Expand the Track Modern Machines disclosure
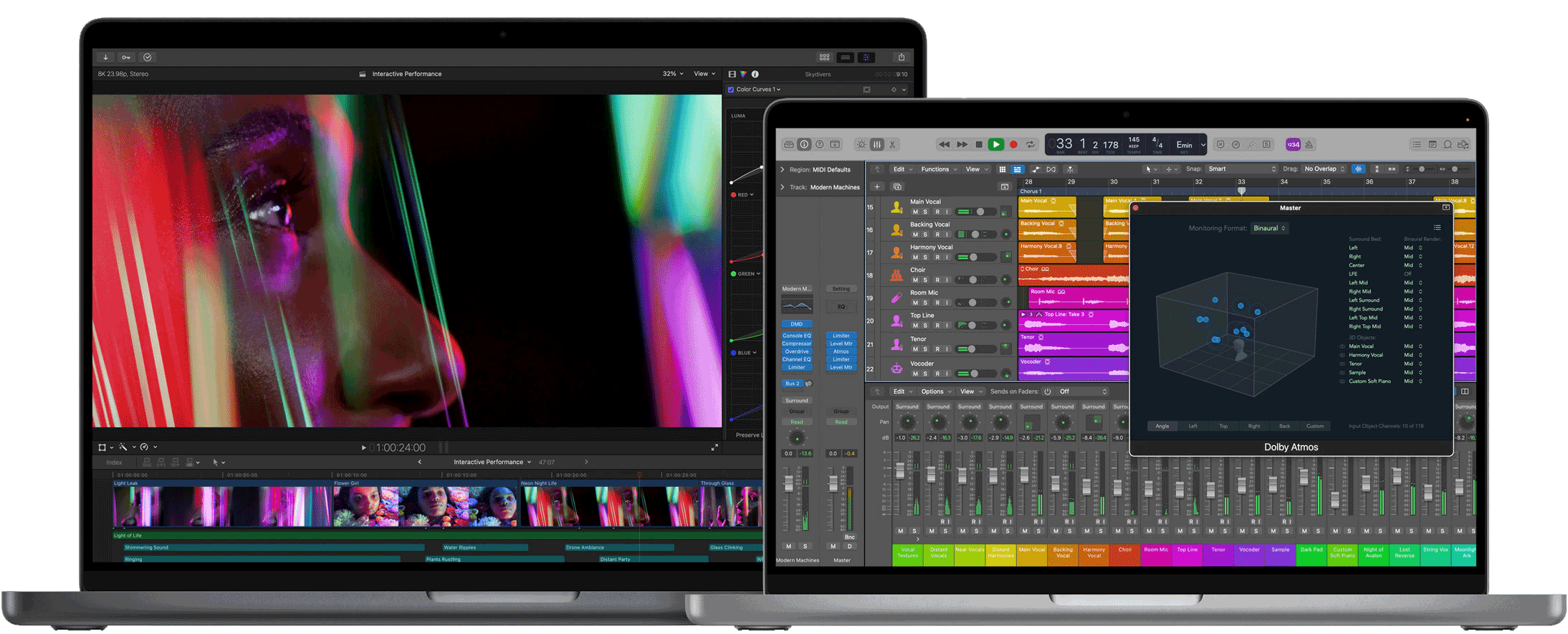 (x=783, y=187)
